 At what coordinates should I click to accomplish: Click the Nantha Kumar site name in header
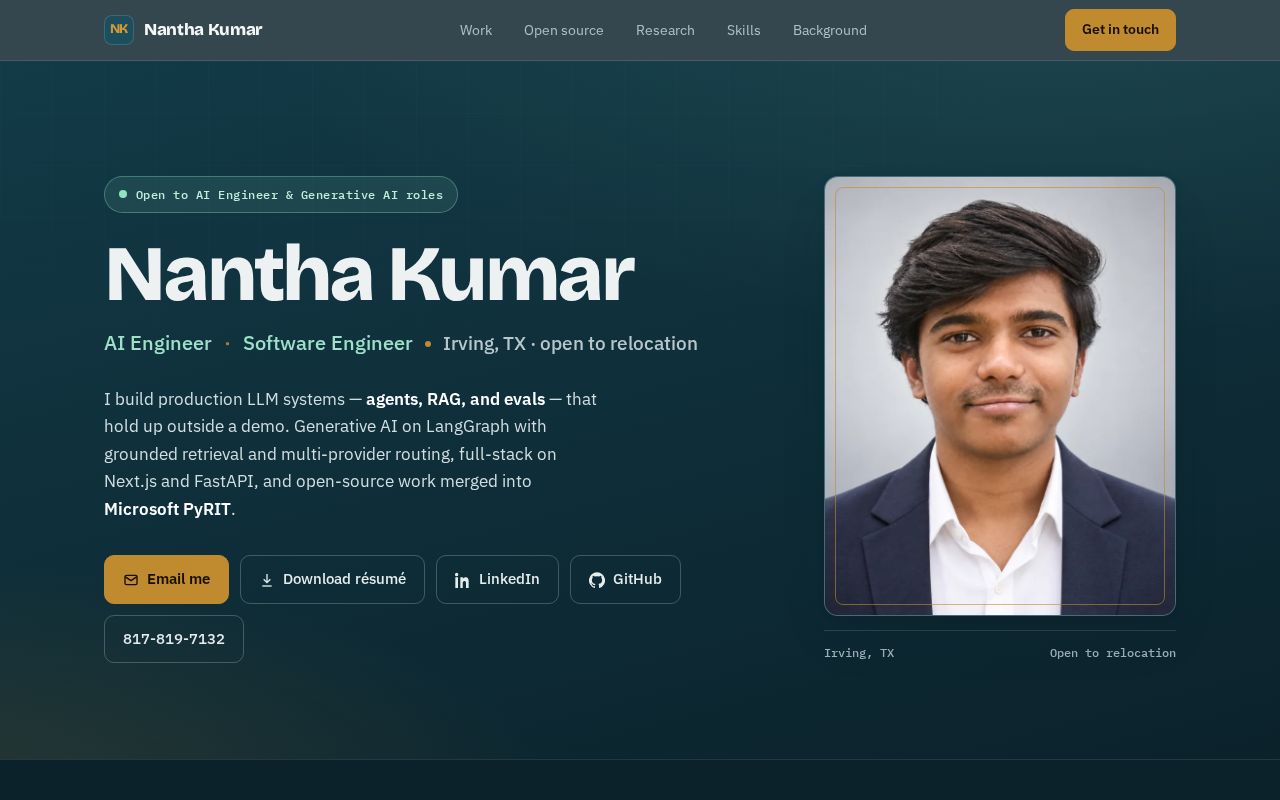click(203, 30)
